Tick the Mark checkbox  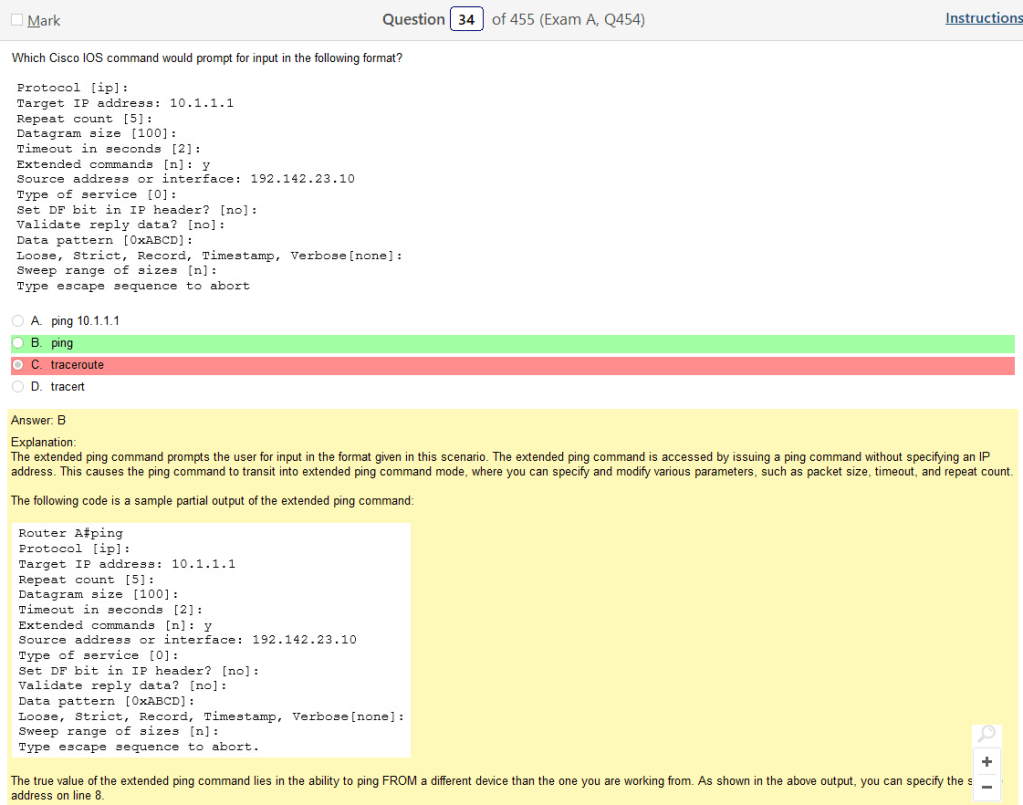point(17,20)
